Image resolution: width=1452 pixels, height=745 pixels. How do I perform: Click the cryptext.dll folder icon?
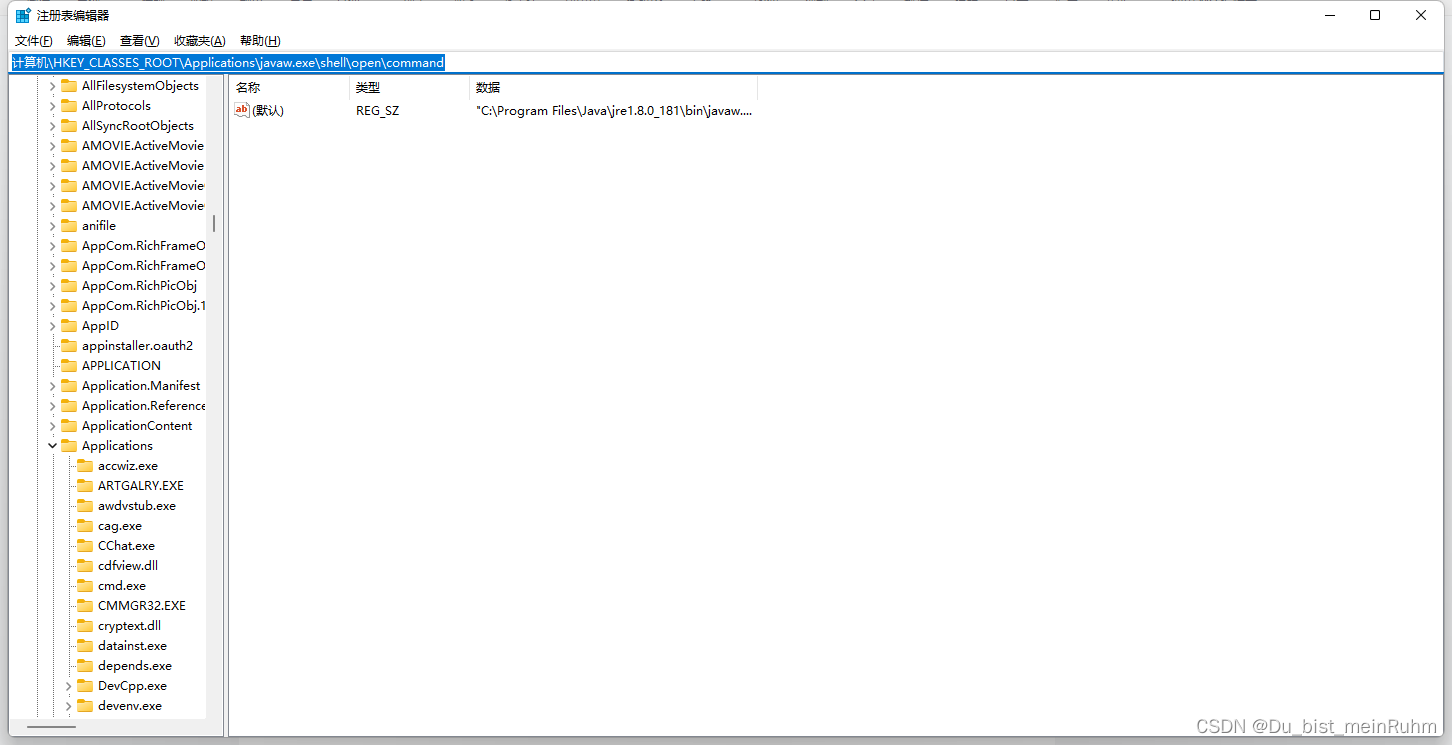point(87,625)
